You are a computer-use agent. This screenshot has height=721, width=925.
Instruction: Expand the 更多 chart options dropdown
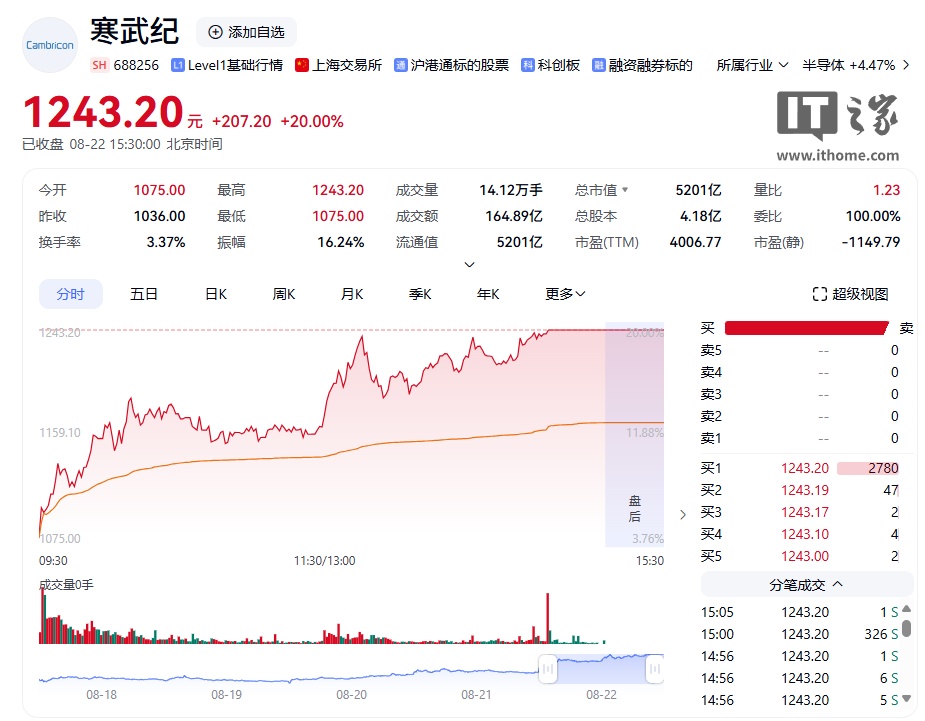[x=564, y=294]
